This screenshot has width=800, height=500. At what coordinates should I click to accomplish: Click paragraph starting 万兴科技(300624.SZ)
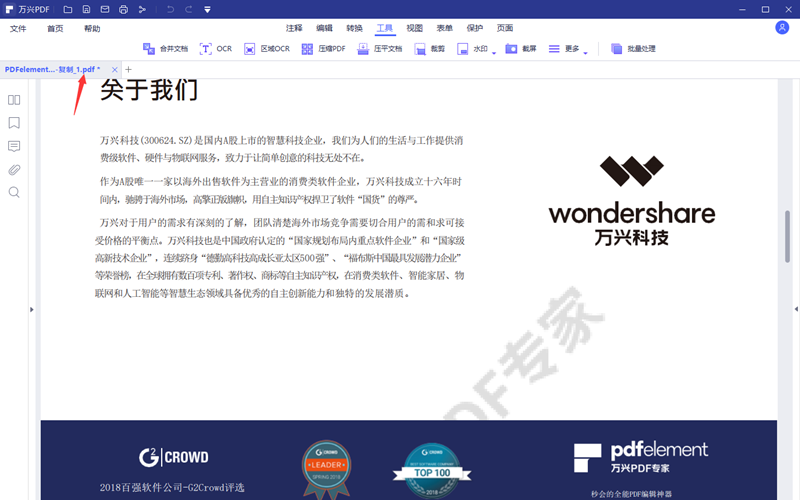[x=282, y=149]
